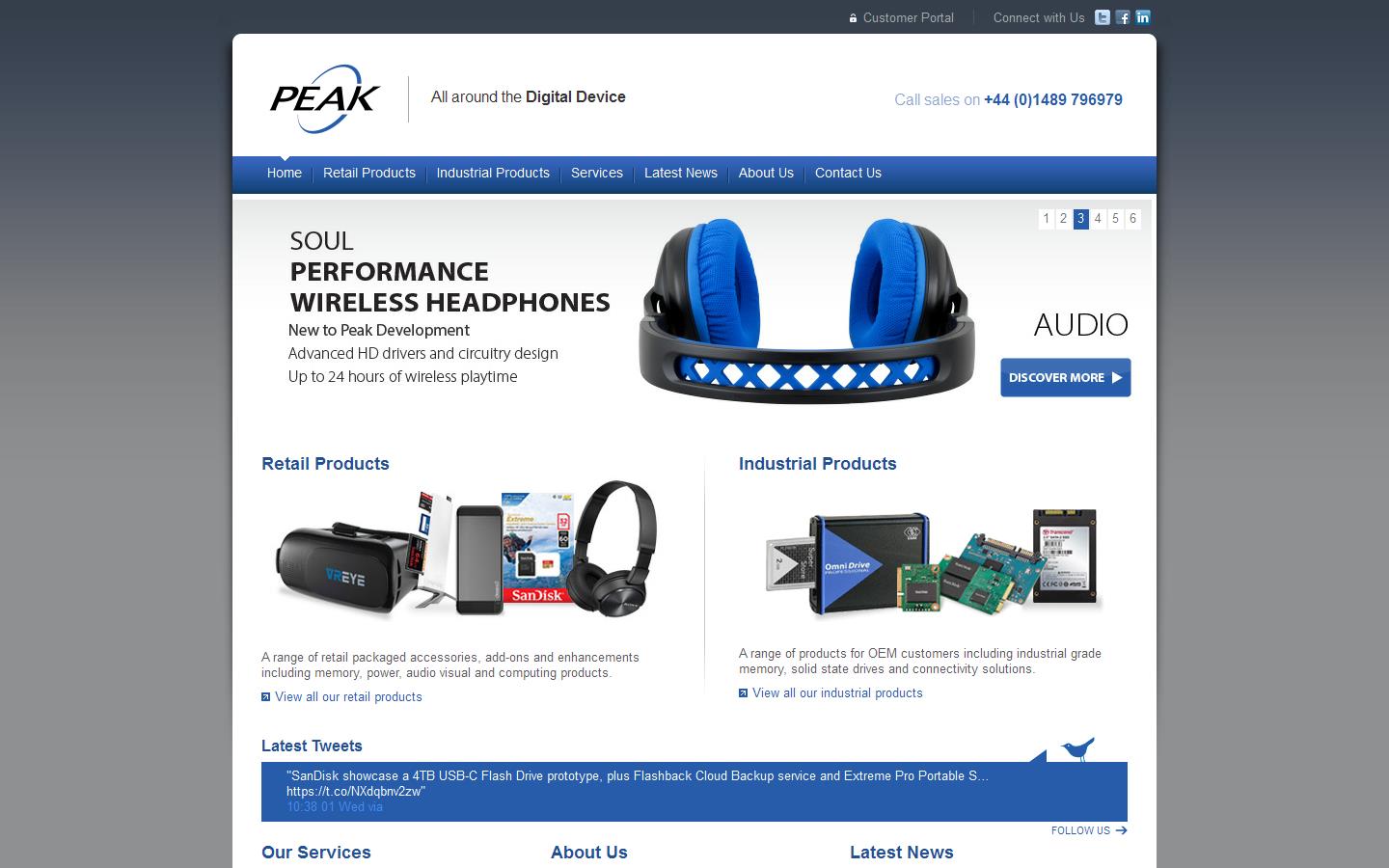Click the Discover More button
The image size is (1389, 868).
[x=1066, y=378]
